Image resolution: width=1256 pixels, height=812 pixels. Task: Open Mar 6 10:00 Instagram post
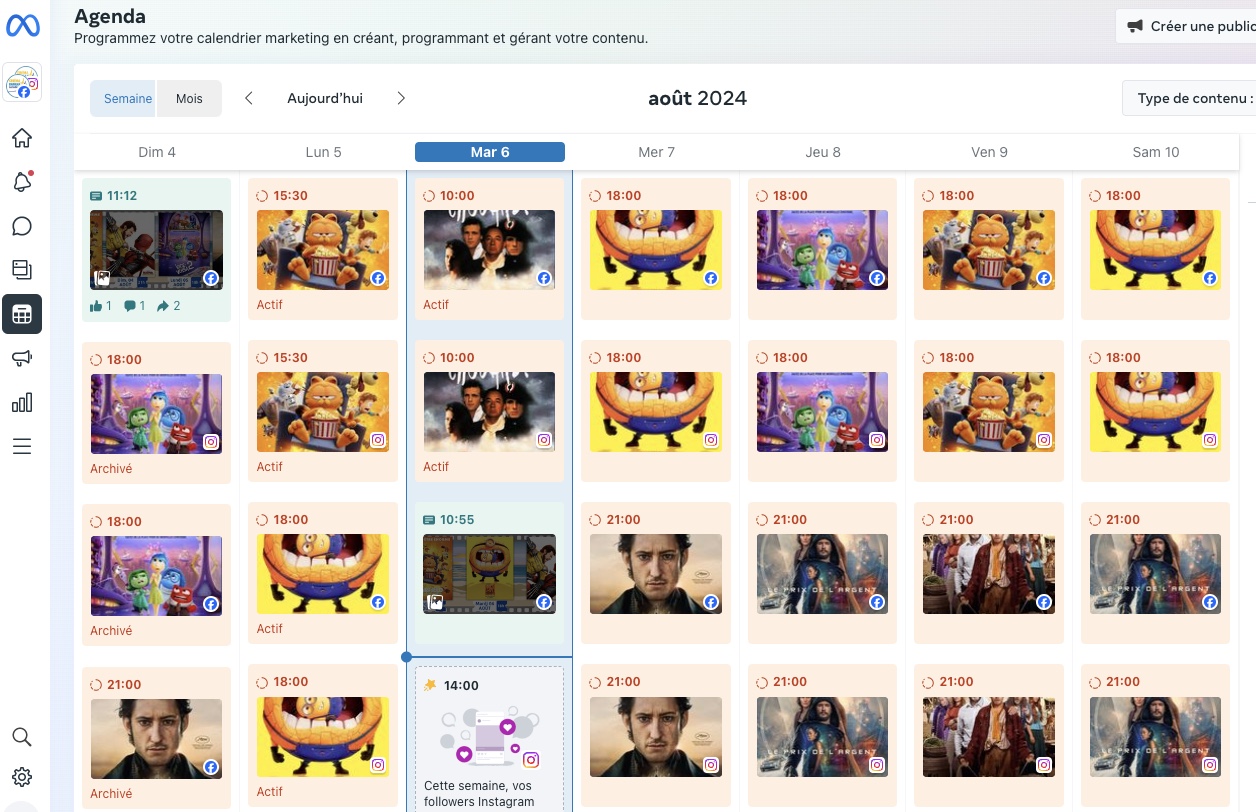click(x=489, y=411)
